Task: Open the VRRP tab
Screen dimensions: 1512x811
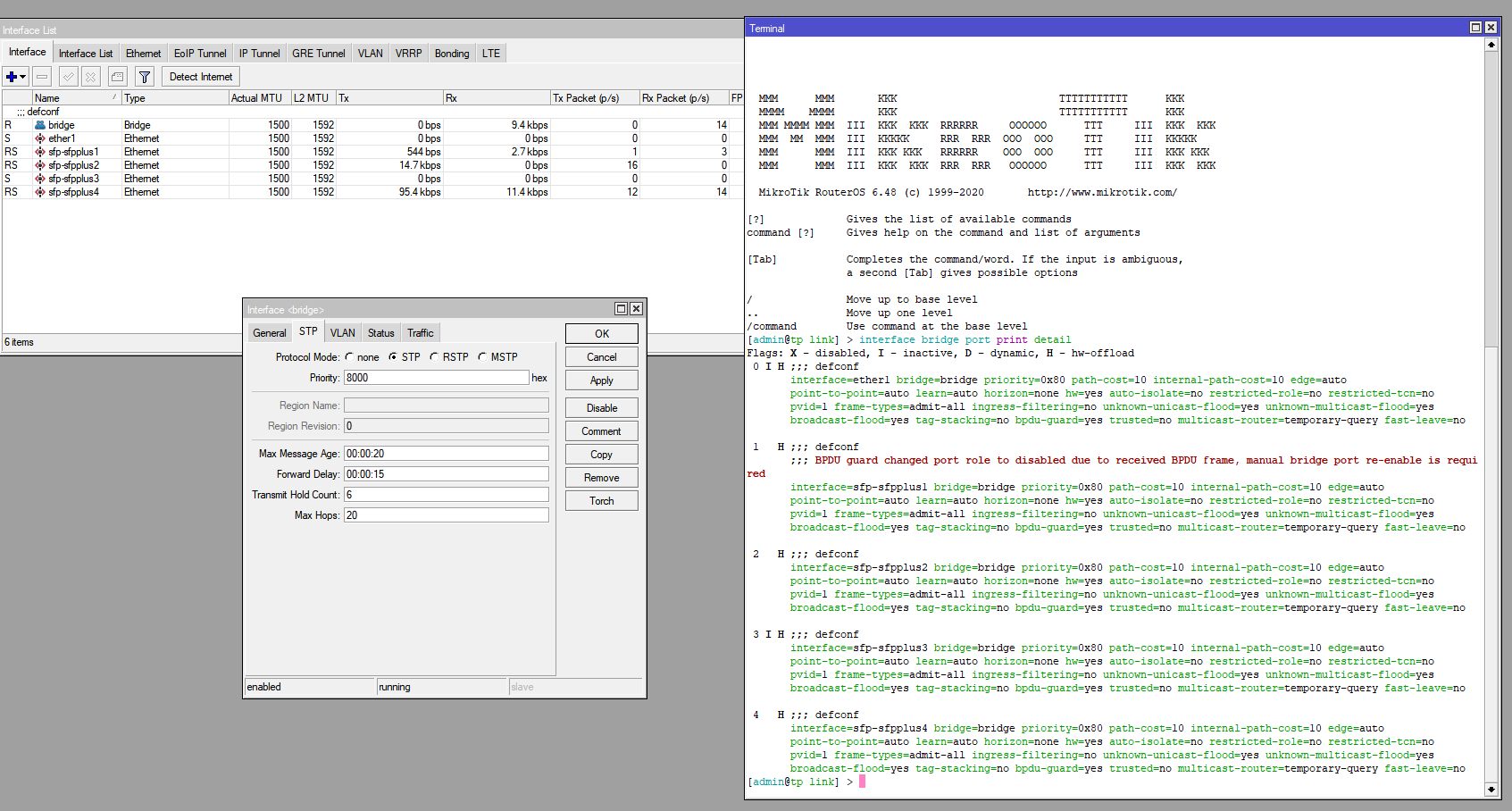Action: pyautogui.click(x=408, y=54)
